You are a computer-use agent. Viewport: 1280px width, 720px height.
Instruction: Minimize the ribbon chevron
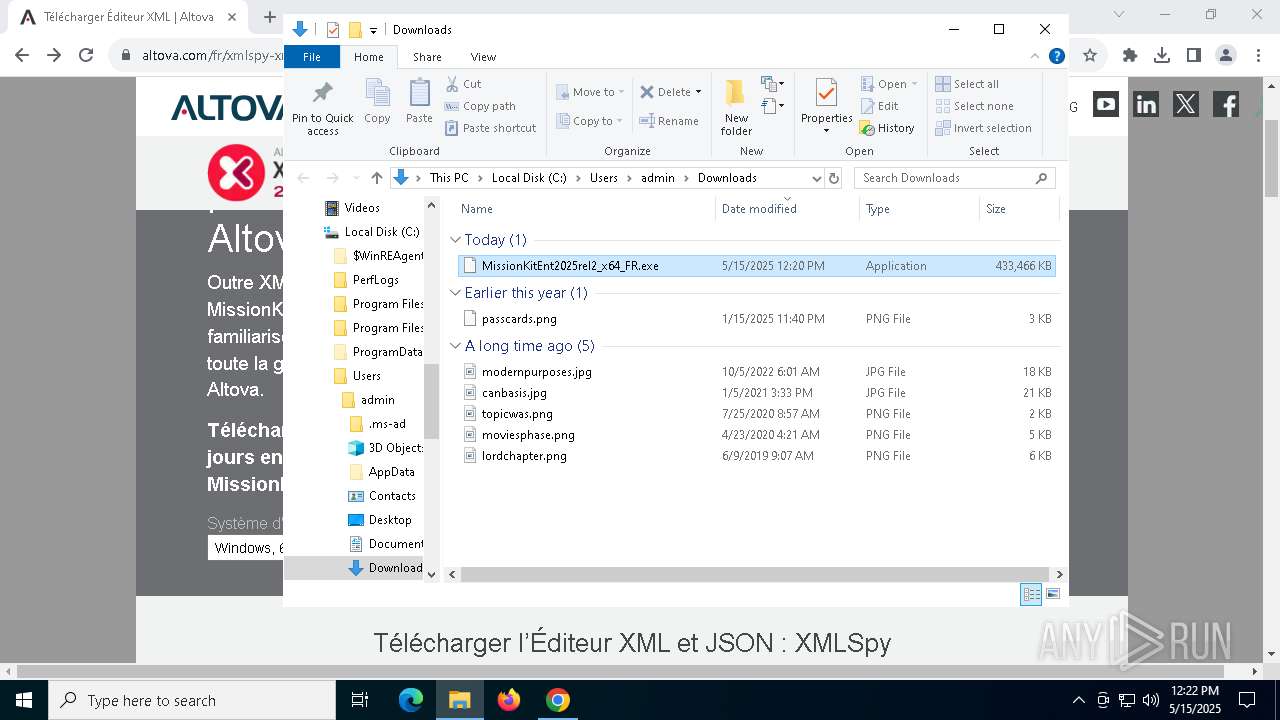[x=1035, y=56]
